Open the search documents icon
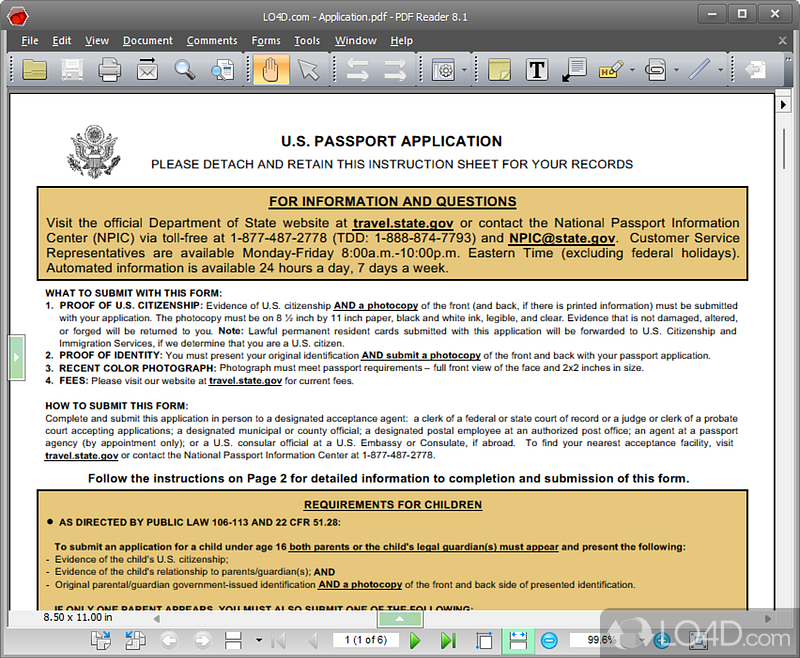 (222, 69)
